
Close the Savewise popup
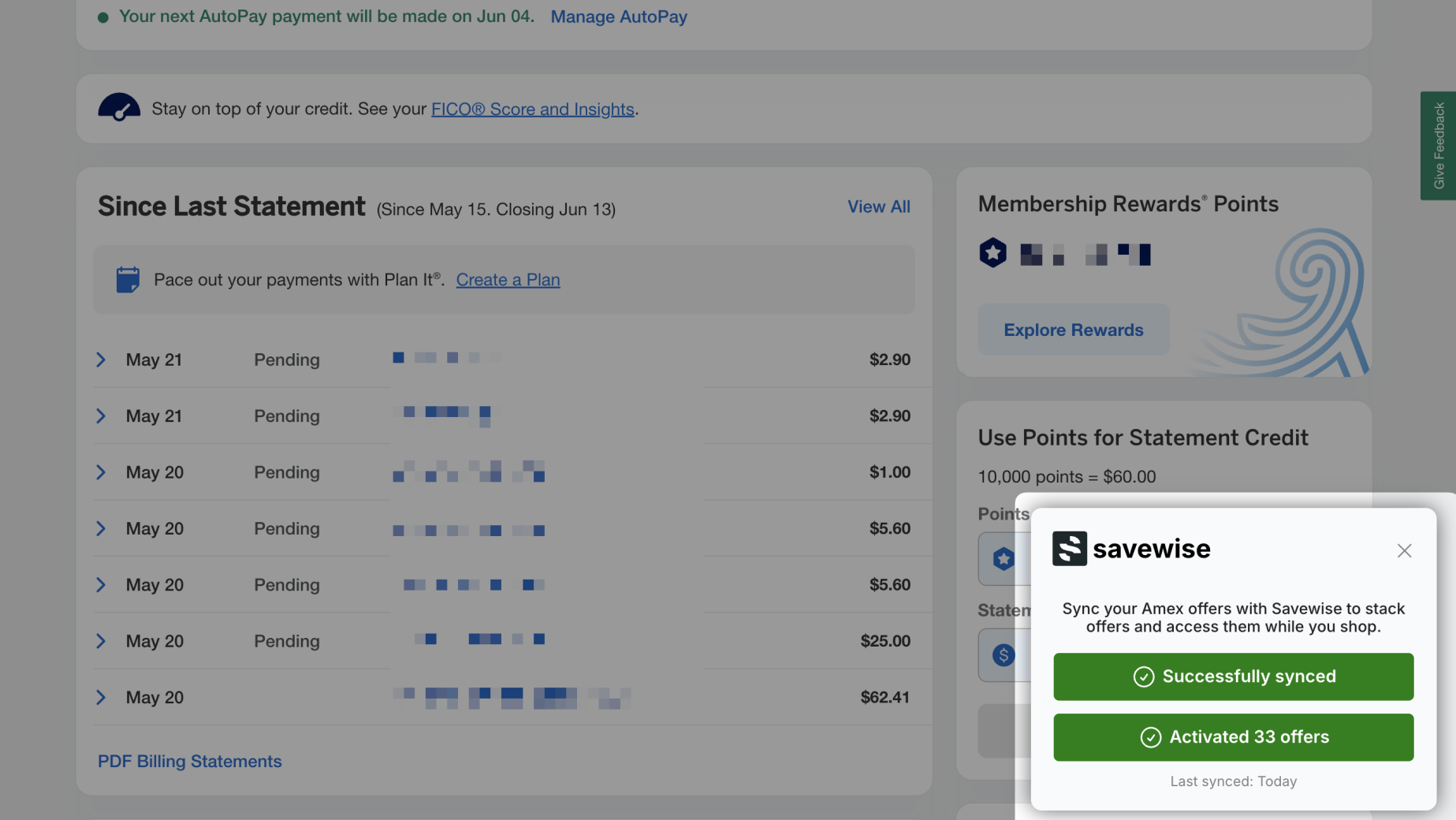tap(1404, 550)
